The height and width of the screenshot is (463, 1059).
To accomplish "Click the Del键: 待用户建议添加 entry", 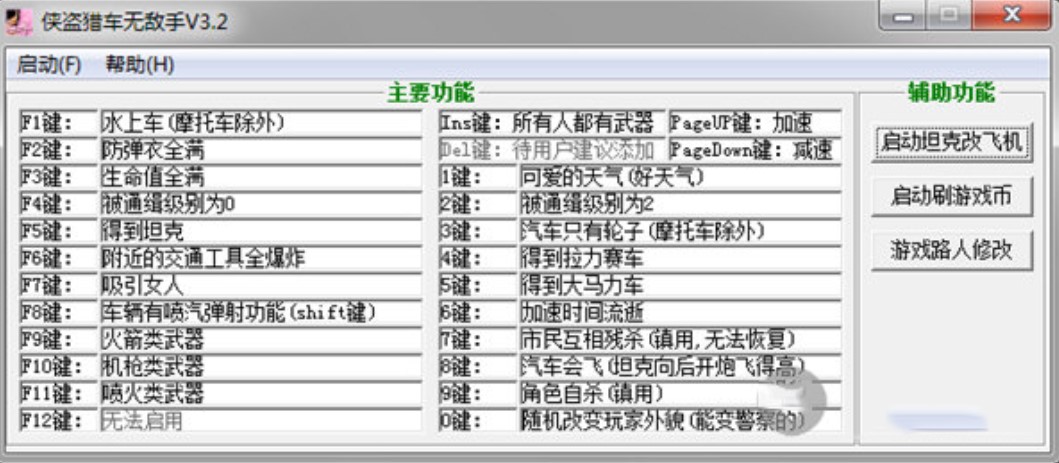I will point(551,150).
